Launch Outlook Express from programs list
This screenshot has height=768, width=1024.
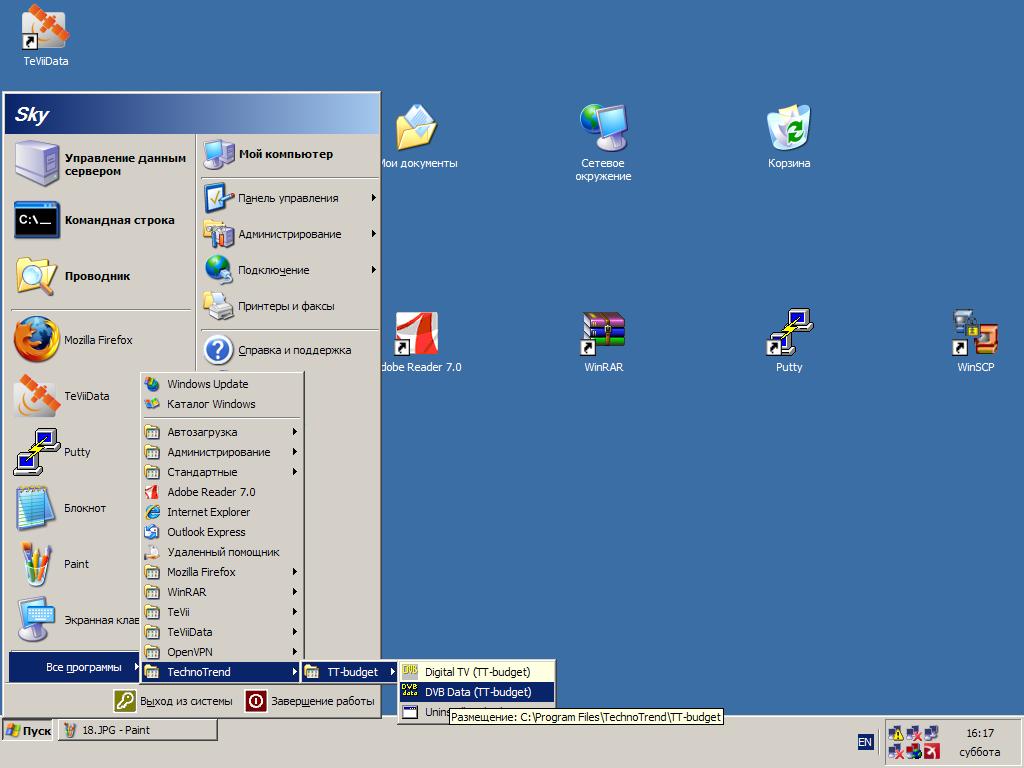tap(222, 532)
